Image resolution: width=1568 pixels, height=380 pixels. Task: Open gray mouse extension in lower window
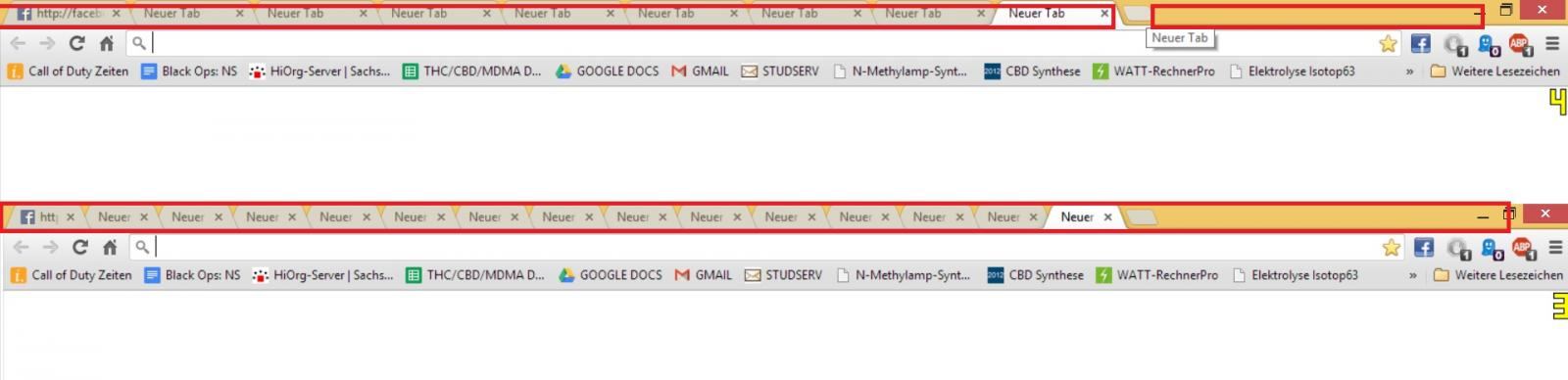(1458, 248)
